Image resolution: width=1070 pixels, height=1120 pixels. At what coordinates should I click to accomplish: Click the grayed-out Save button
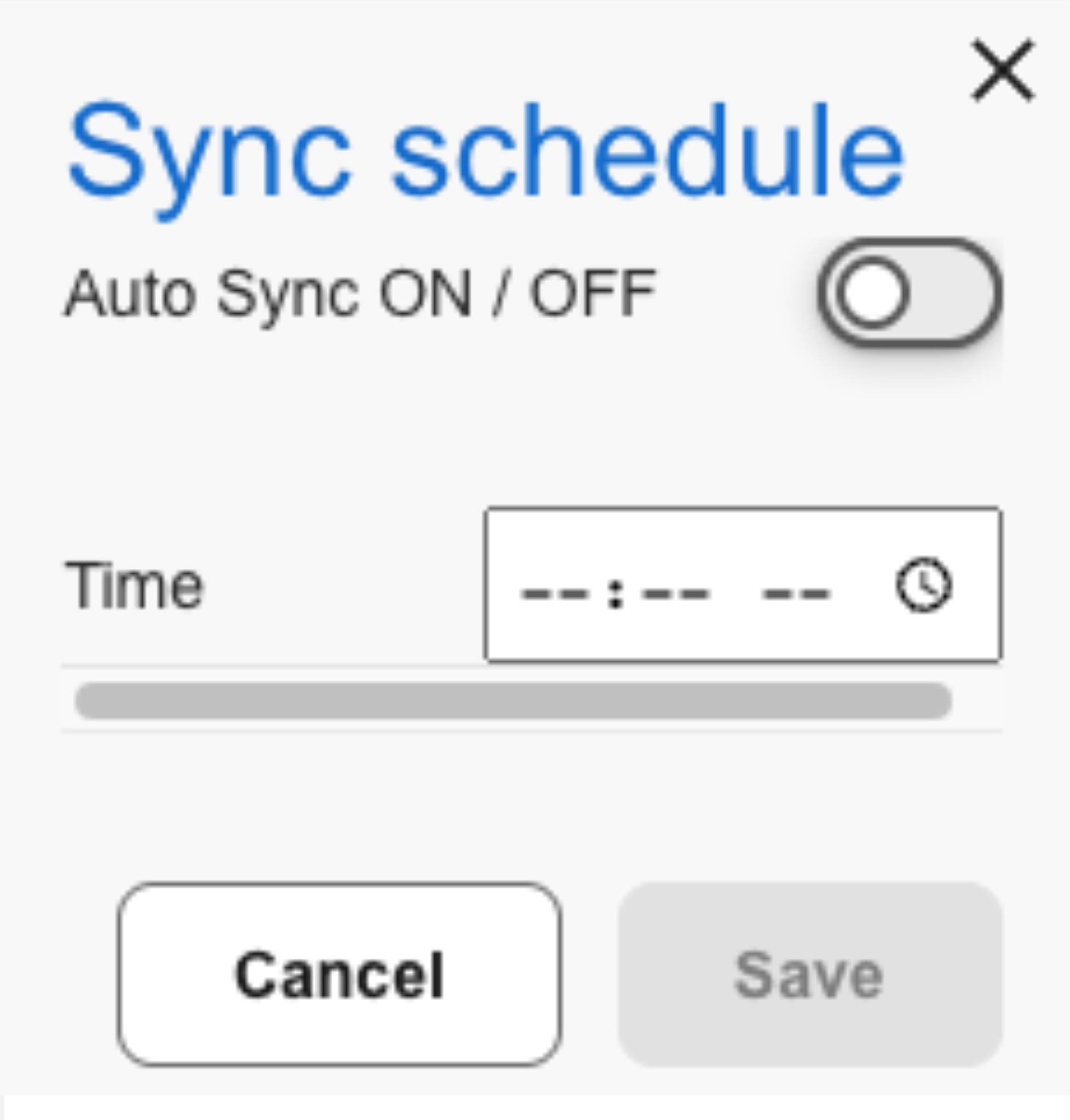810,974
